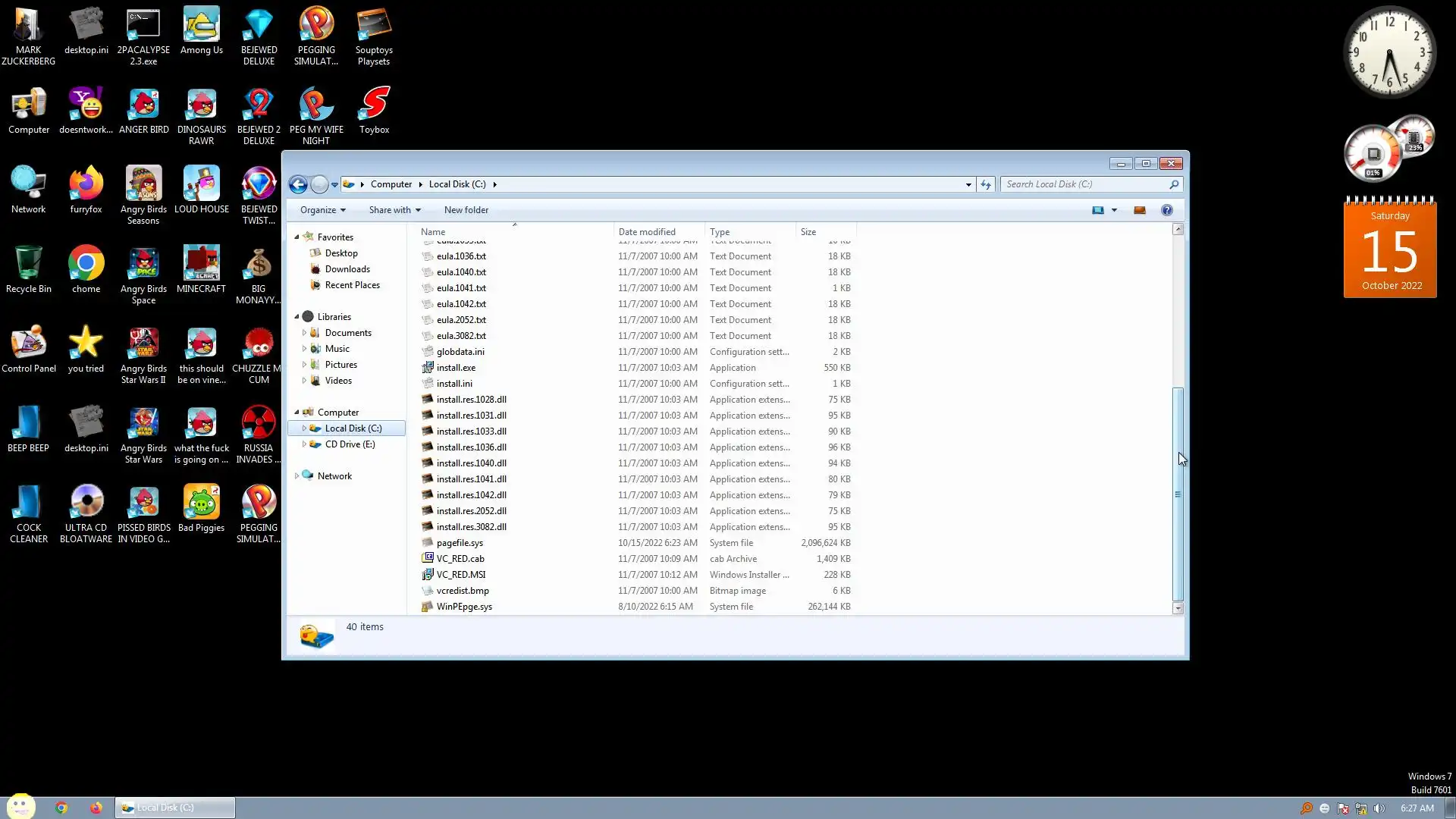Image resolution: width=1456 pixels, height=819 pixels.
Task: Open Downloads in Favorites
Action: (x=347, y=269)
